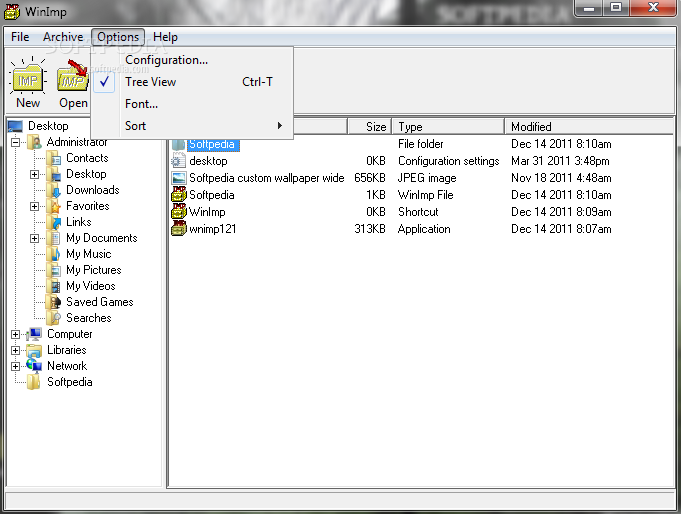Click the Contacts folder icon in tree
This screenshot has height=514, width=681.
[54, 158]
